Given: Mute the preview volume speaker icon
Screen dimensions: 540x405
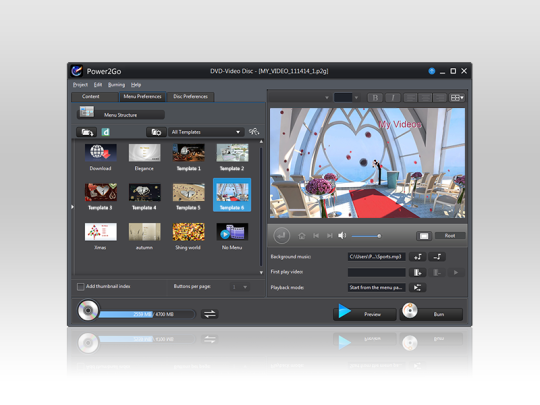Looking at the screenshot, I should (x=342, y=236).
